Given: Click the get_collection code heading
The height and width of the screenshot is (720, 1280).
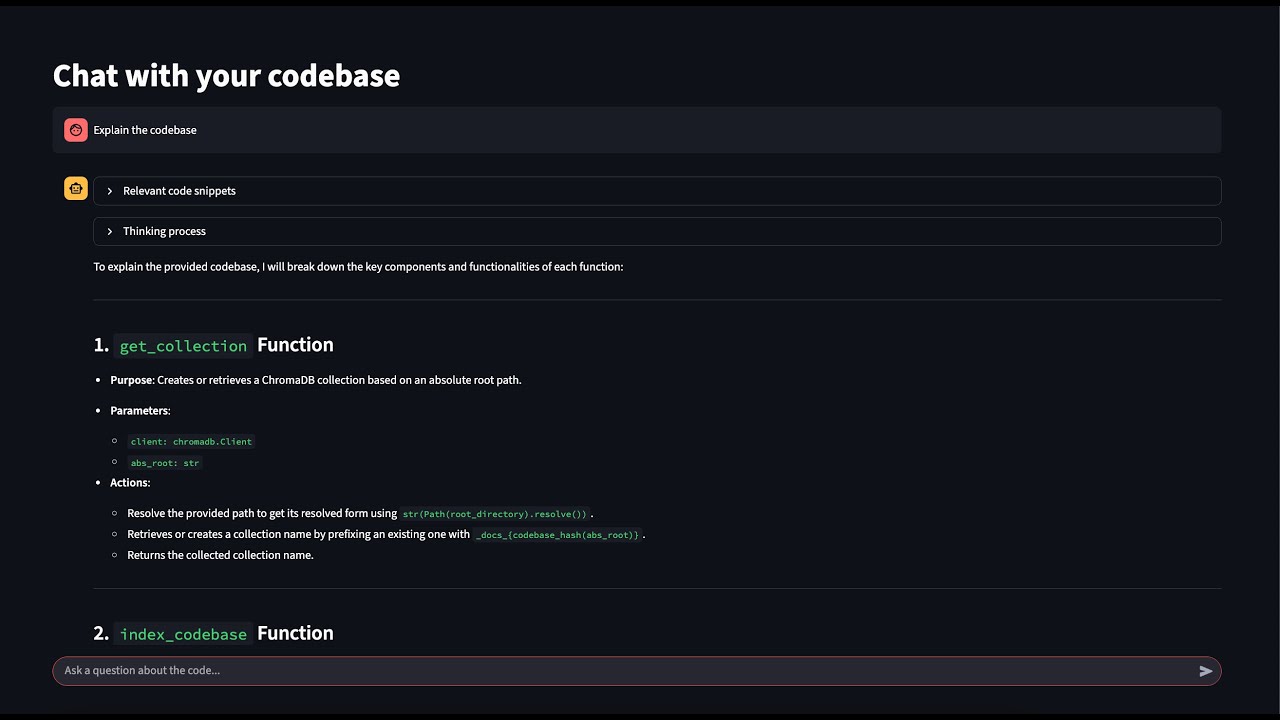Looking at the screenshot, I should click(x=183, y=346).
